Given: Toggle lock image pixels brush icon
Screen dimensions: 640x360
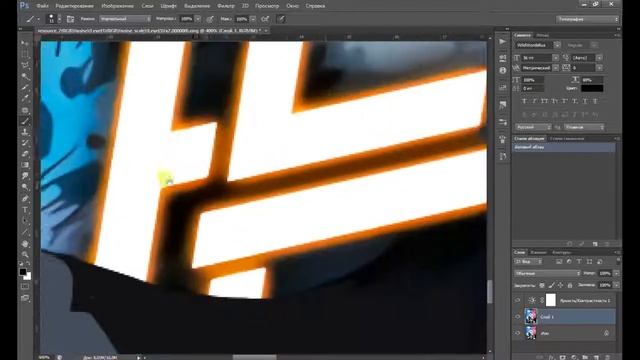Looking at the screenshot, I should pyautogui.click(x=551, y=285).
